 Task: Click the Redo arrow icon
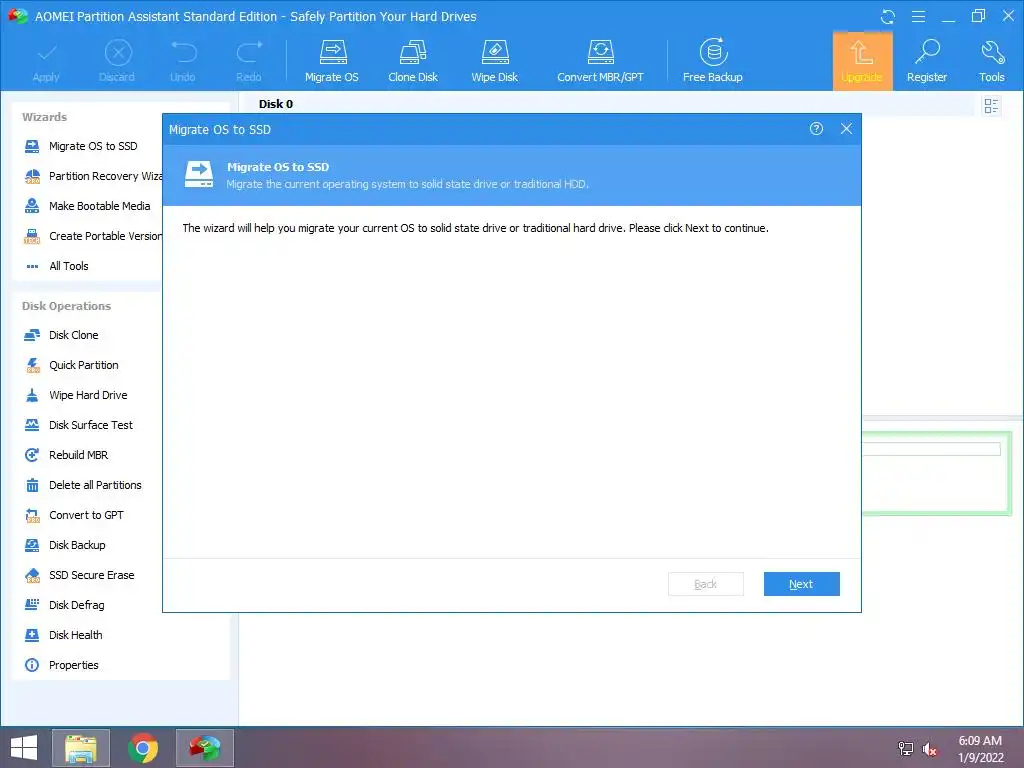(x=249, y=61)
